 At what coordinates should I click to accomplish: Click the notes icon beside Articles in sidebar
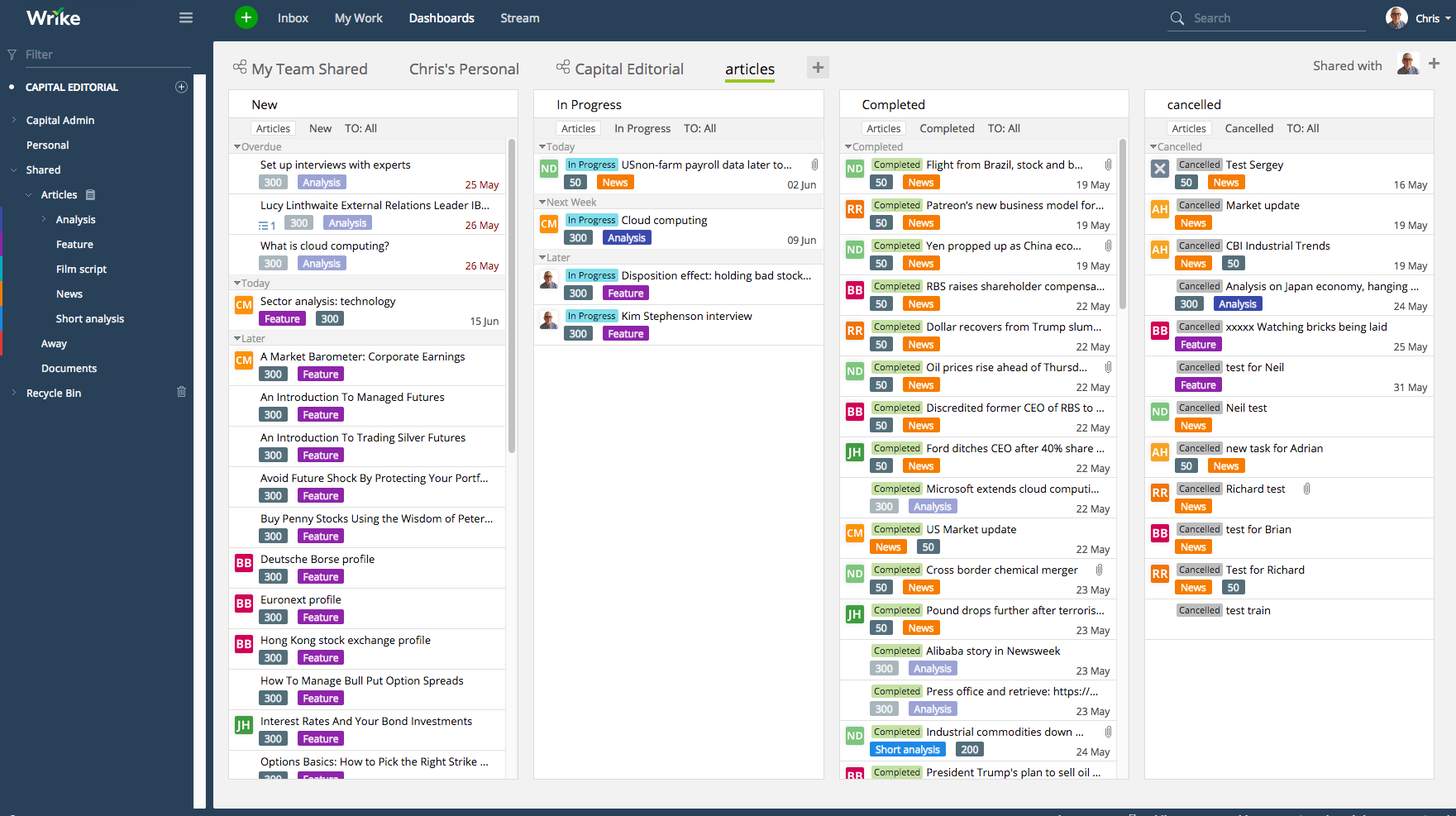89,194
